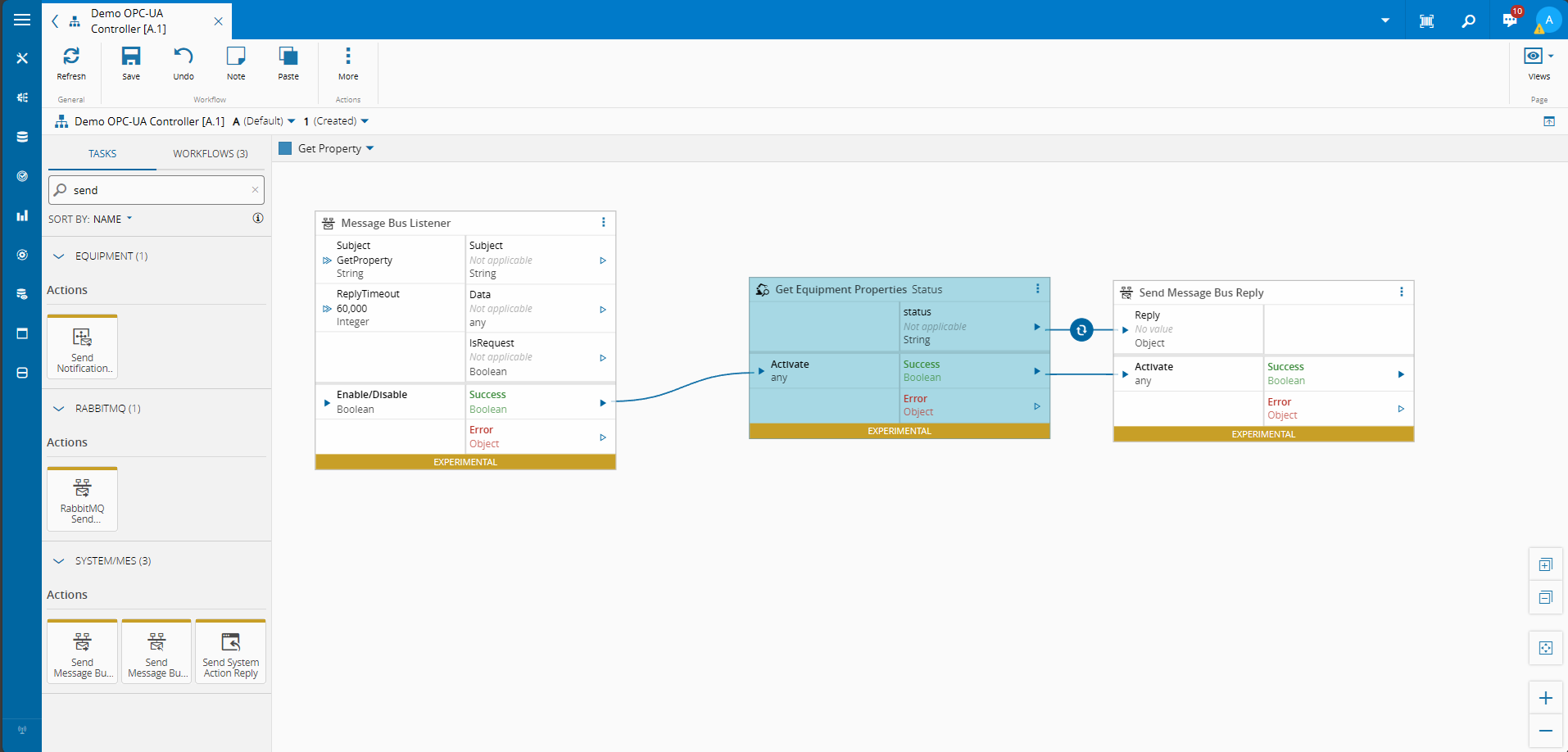The width and height of the screenshot is (1568, 752).
Task: Zoom out the workflow canvas
Action: point(1546,731)
